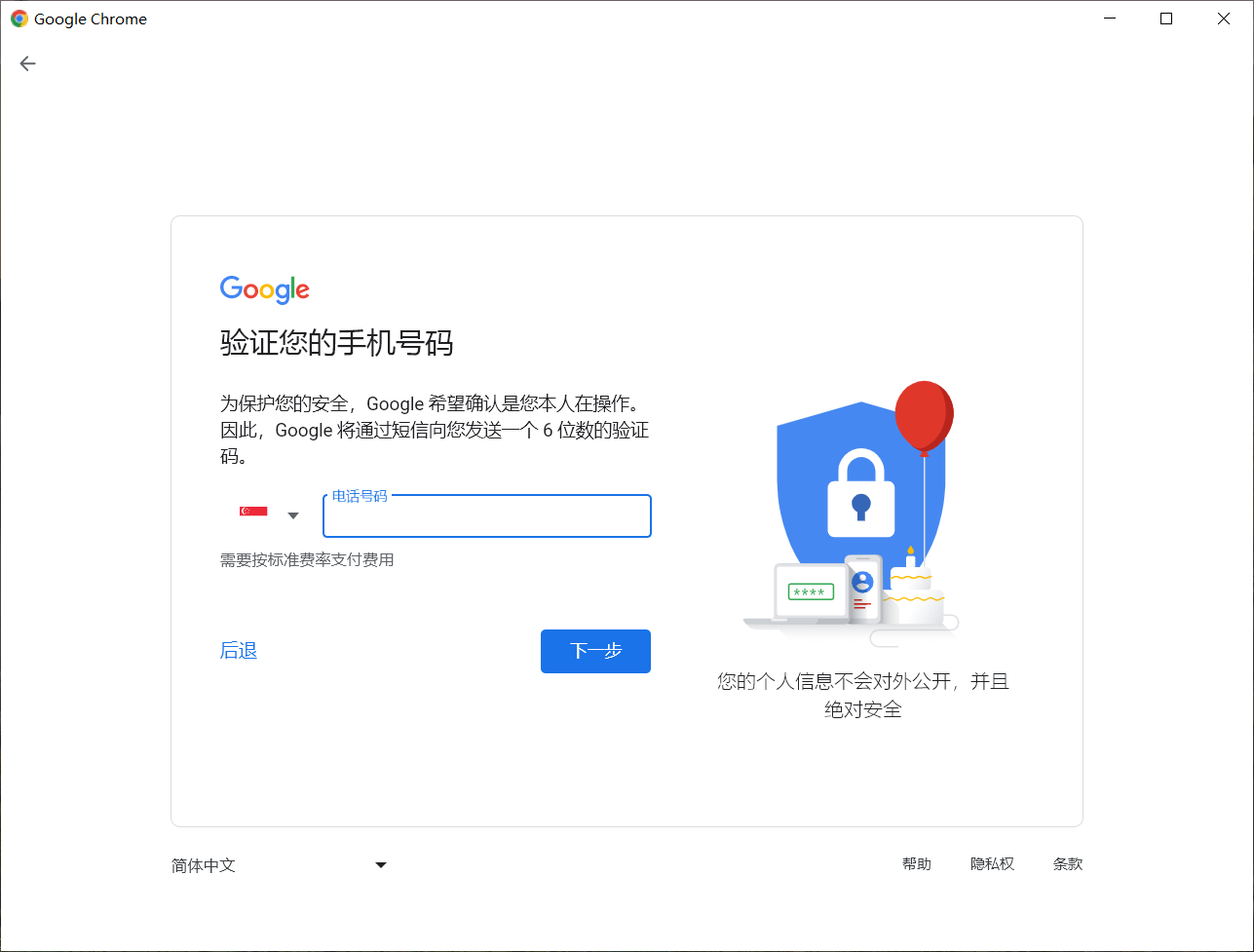Click the Google Chrome logo icon
Screen dimensions: 1254x952
[x=19, y=19]
